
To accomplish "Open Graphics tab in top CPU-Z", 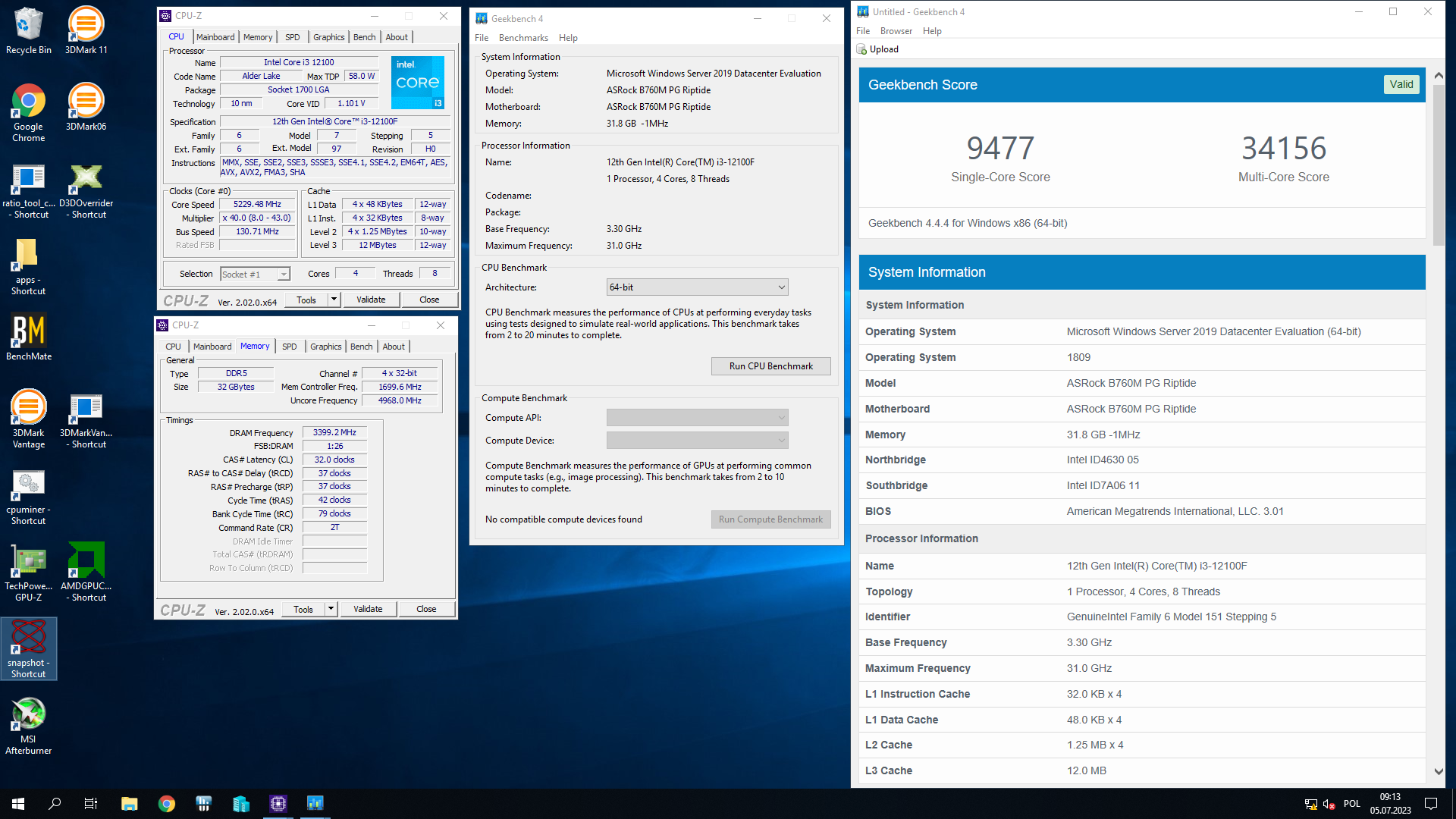I will coord(329,37).
